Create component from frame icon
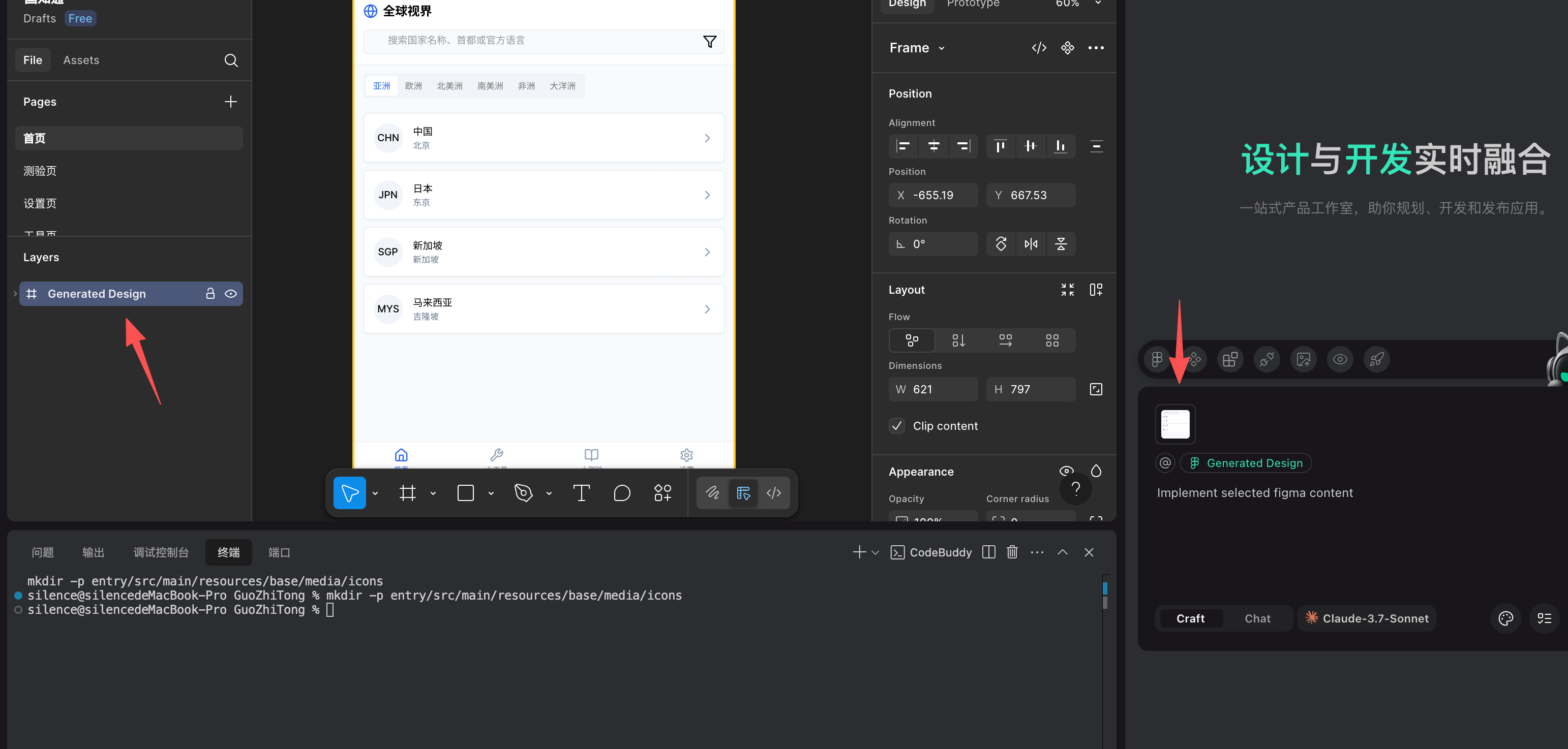 coord(1068,47)
